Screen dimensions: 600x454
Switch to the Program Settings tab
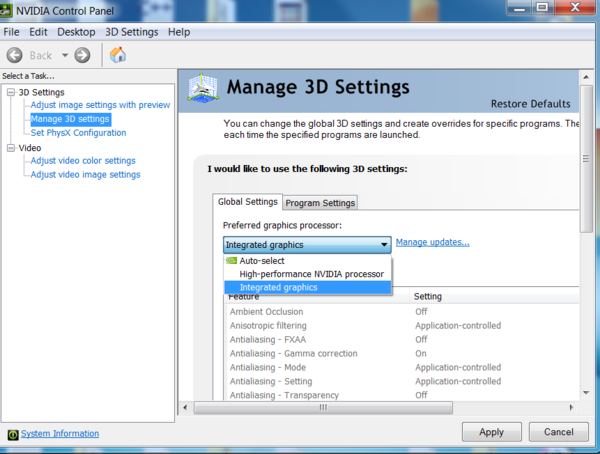(x=320, y=203)
